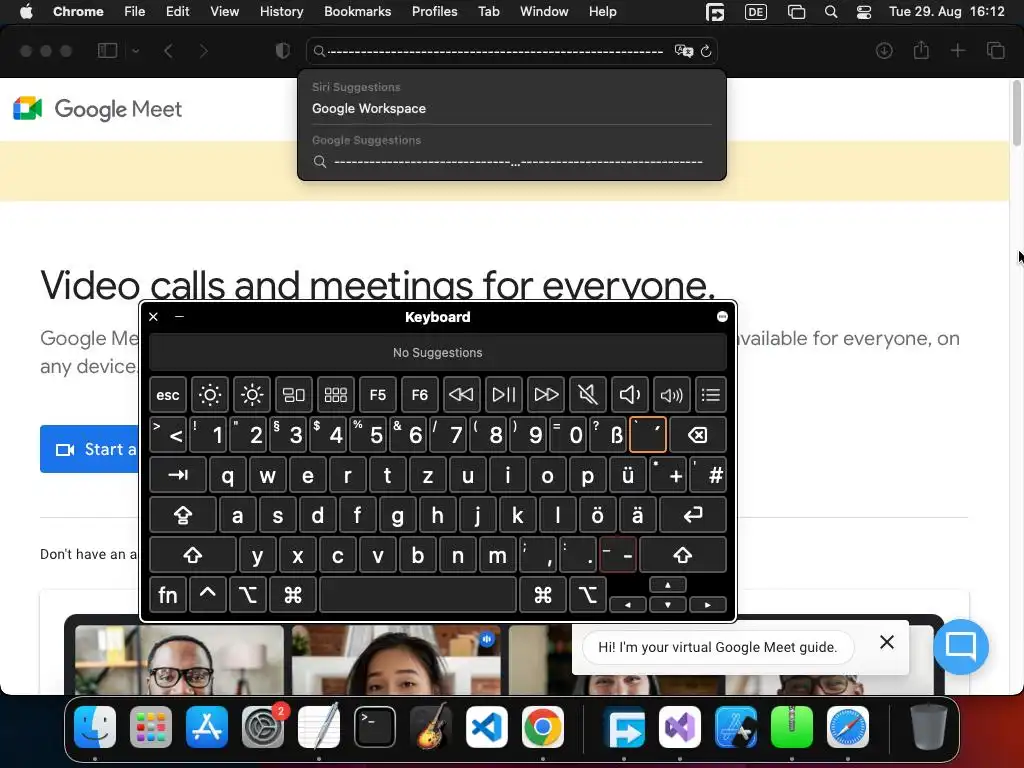Click the privacy shield icon
Screen dimensions: 1024x768
[x=283, y=51]
